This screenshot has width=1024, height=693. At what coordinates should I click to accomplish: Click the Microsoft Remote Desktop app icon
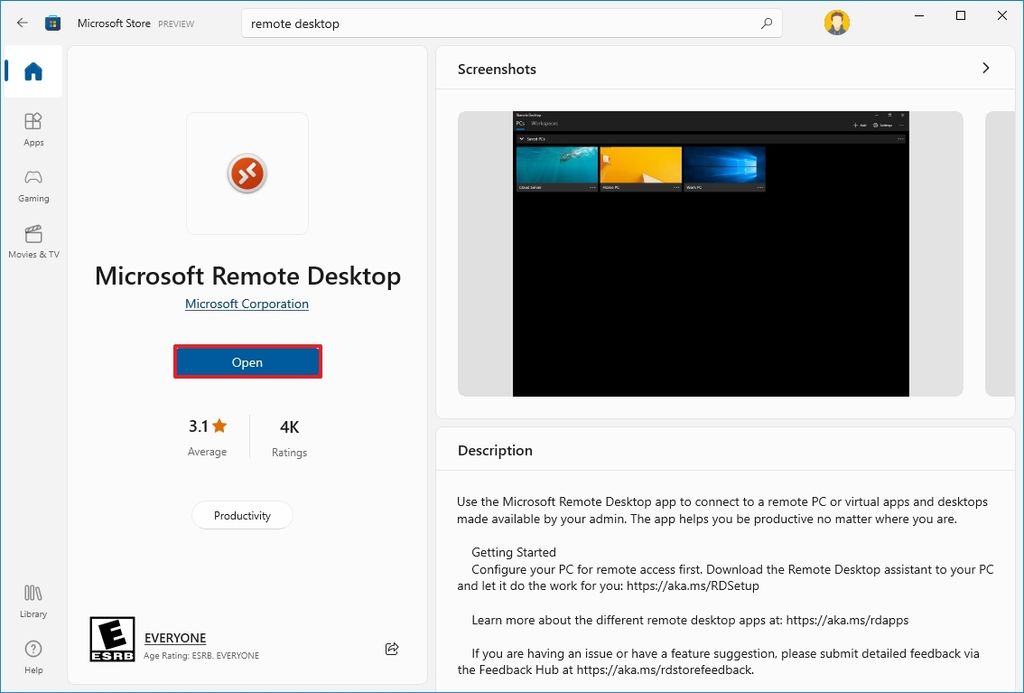tap(247, 173)
